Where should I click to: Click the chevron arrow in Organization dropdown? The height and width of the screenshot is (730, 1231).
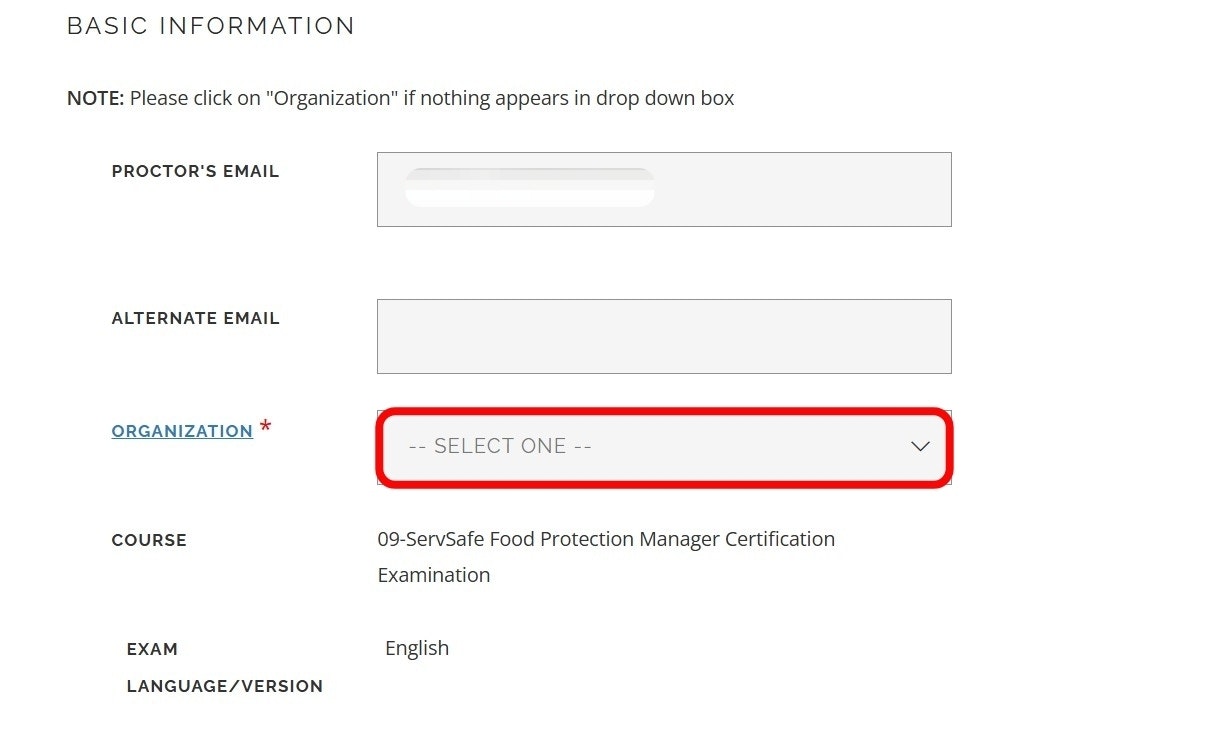[920, 447]
